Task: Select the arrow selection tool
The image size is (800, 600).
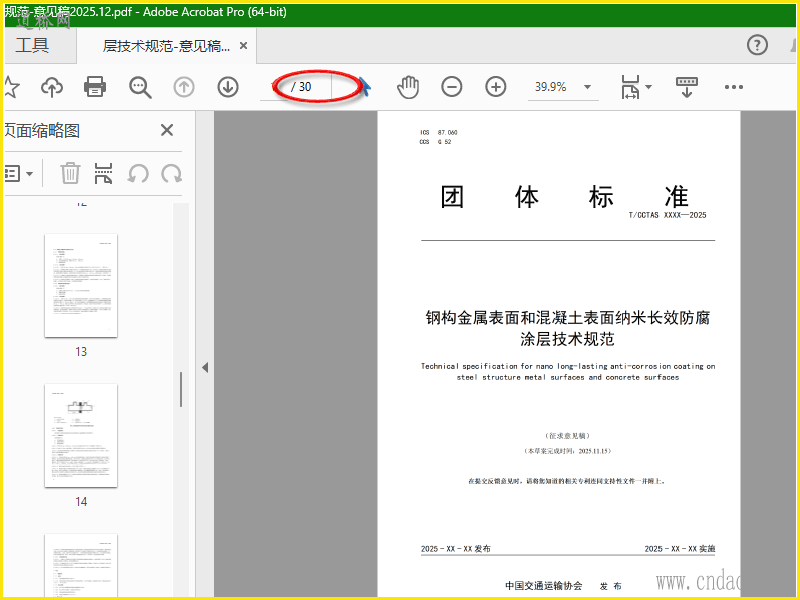Action: (364, 87)
